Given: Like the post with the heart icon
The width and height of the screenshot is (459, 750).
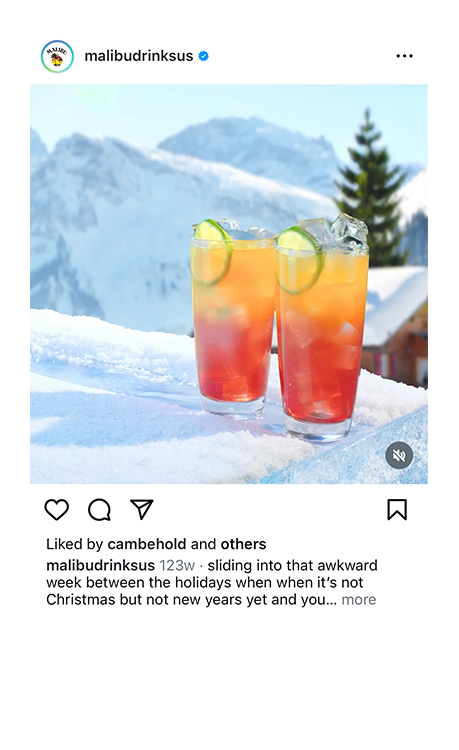Looking at the screenshot, I should point(56,509).
